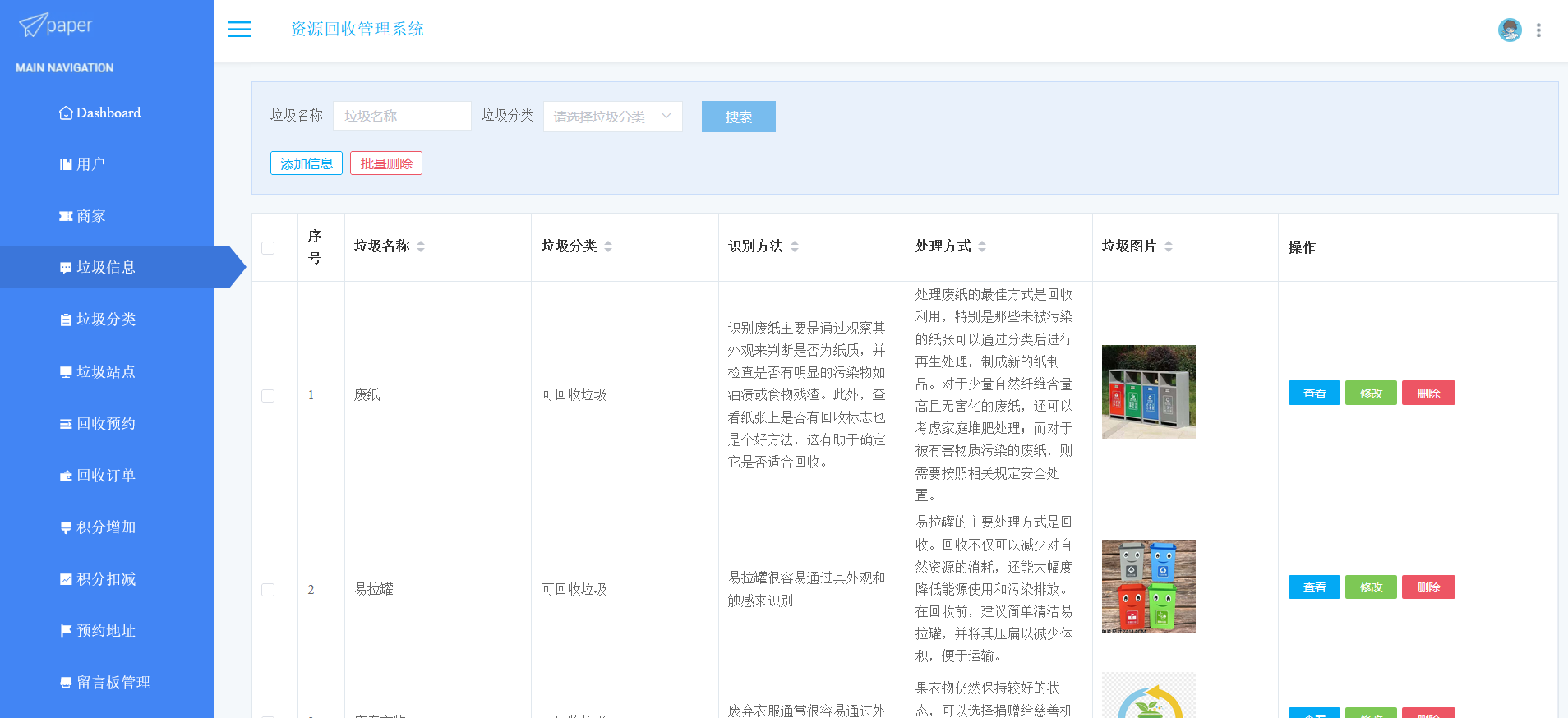Screen dimensions: 1568x718
Task: Tick the select-all header checkbox
Action: click(268, 248)
